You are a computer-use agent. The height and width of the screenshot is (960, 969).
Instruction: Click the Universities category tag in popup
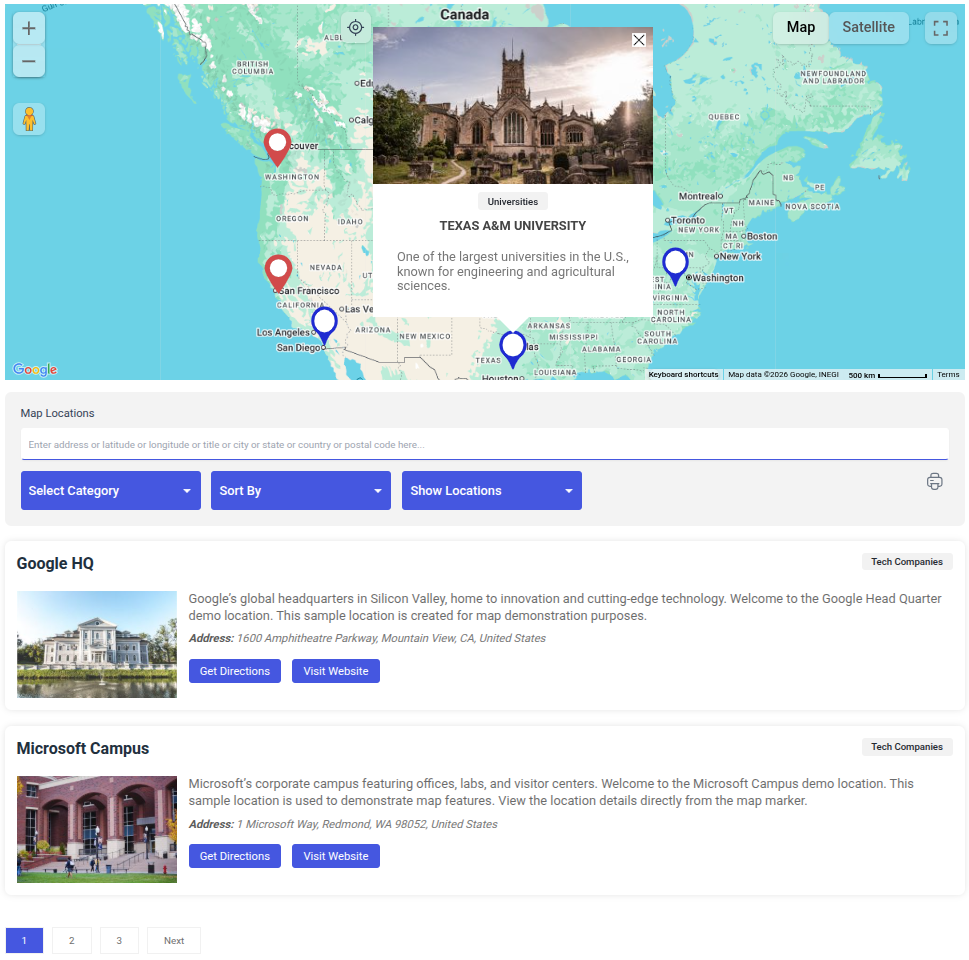(x=512, y=202)
